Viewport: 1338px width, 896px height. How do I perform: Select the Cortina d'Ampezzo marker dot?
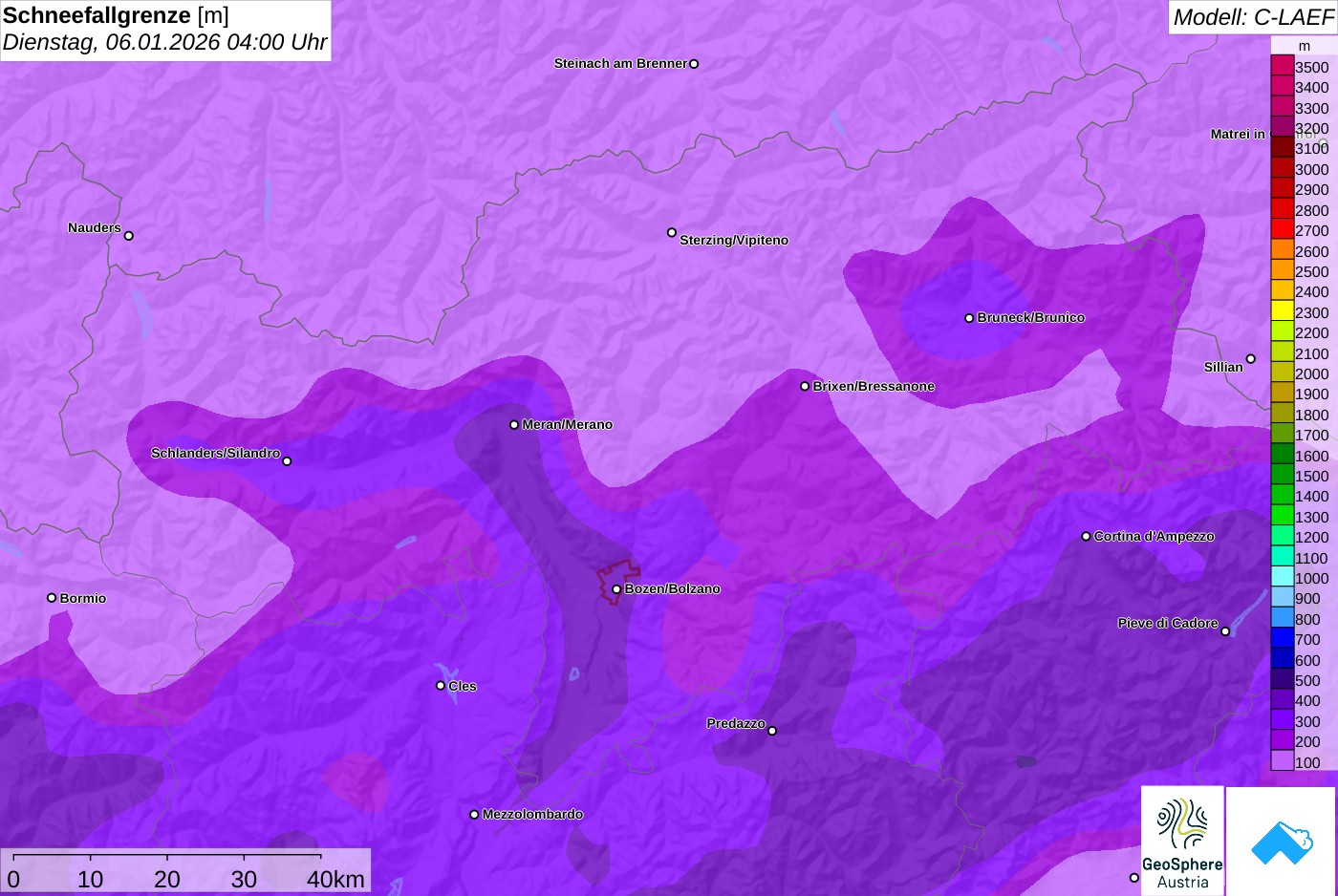pyautogui.click(x=1086, y=537)
